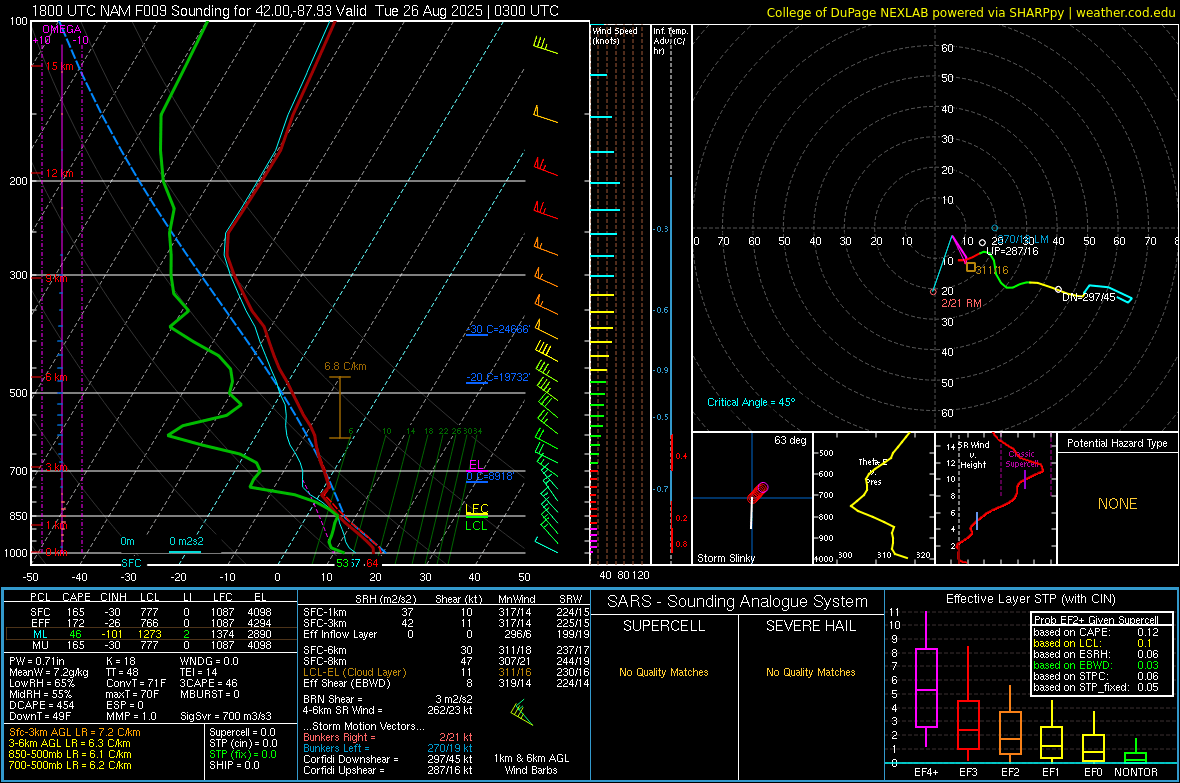Select the LCL marker on the skew-T
Screen dimensions: 1180x783
pyautogui.click(x=476, y=526)
